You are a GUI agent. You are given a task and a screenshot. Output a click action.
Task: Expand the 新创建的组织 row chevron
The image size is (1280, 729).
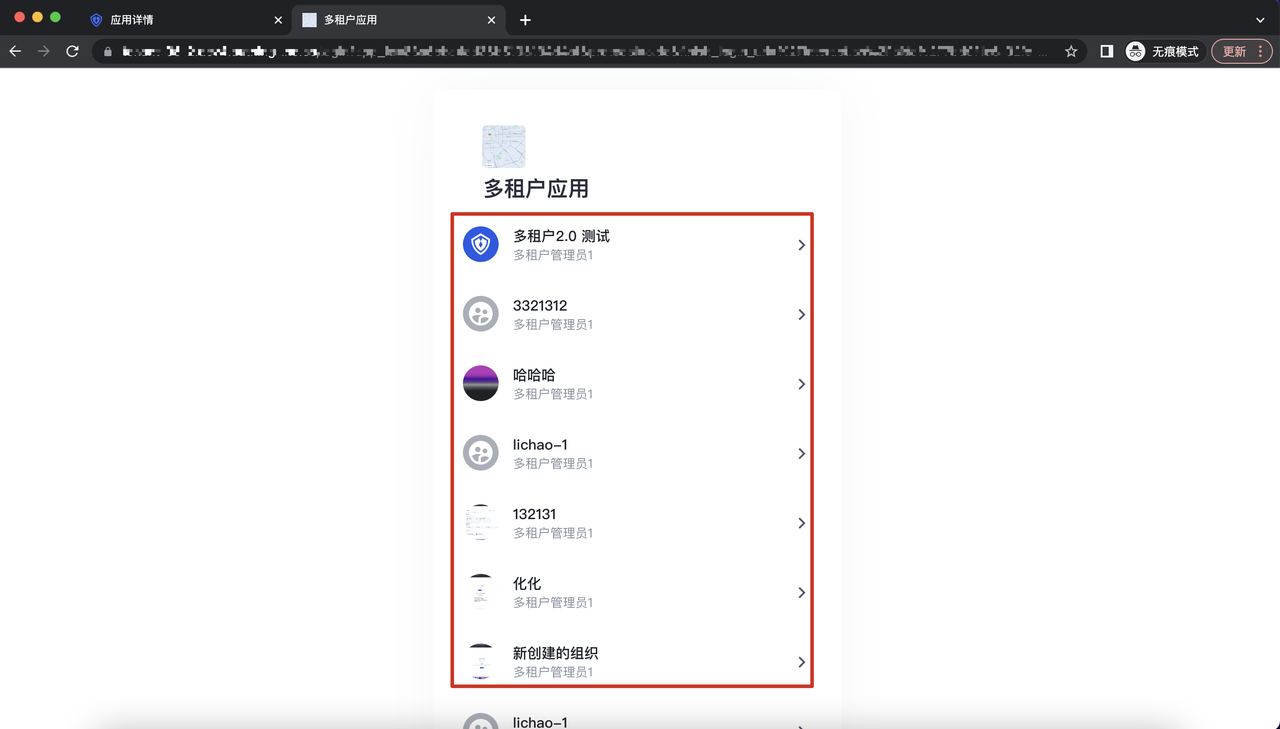[x=801, y=662]
